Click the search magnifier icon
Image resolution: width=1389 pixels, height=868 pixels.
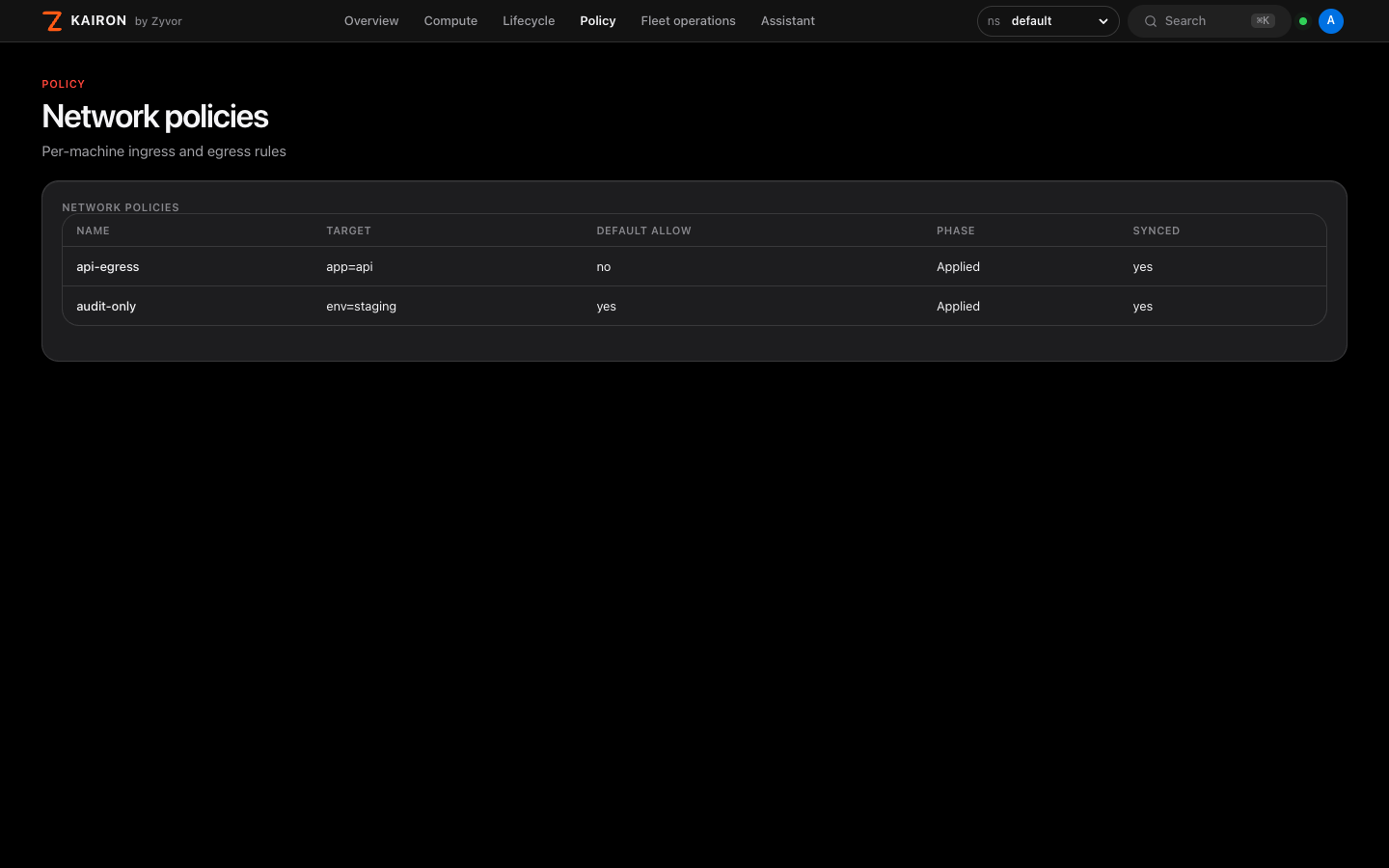[x=1151, y=21]
